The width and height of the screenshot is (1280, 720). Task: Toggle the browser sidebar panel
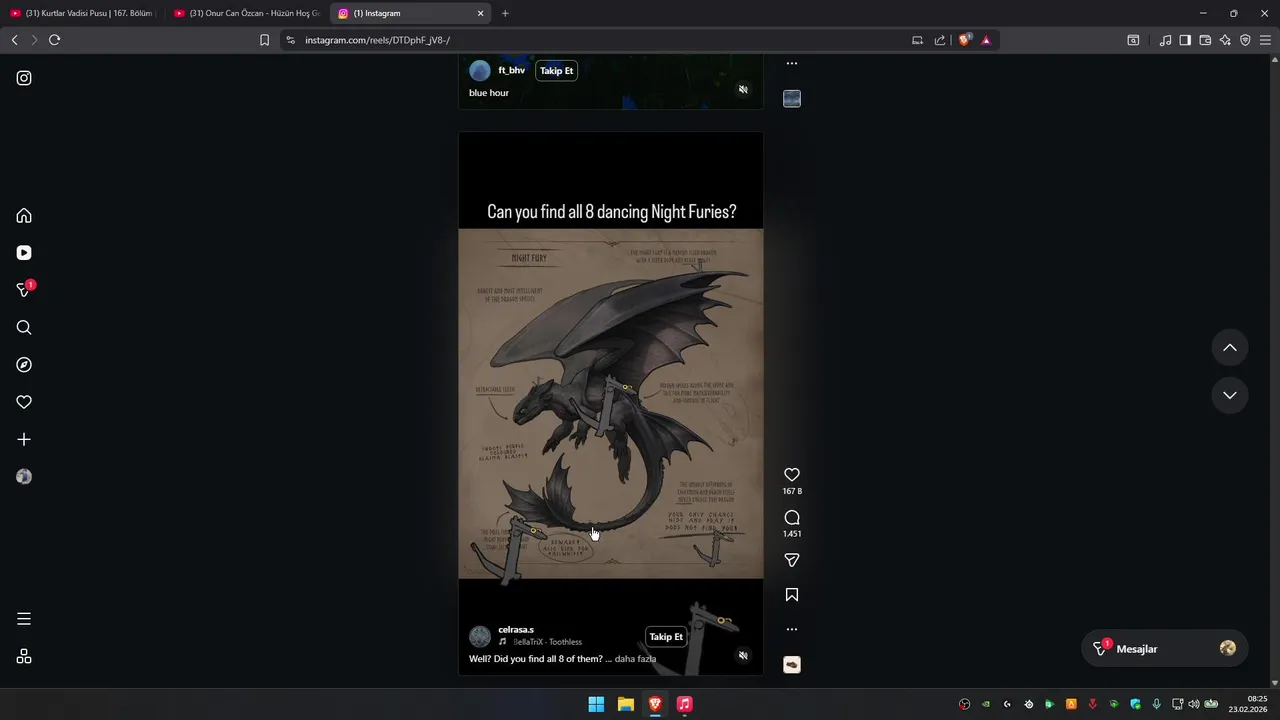tap(1185, 40)
